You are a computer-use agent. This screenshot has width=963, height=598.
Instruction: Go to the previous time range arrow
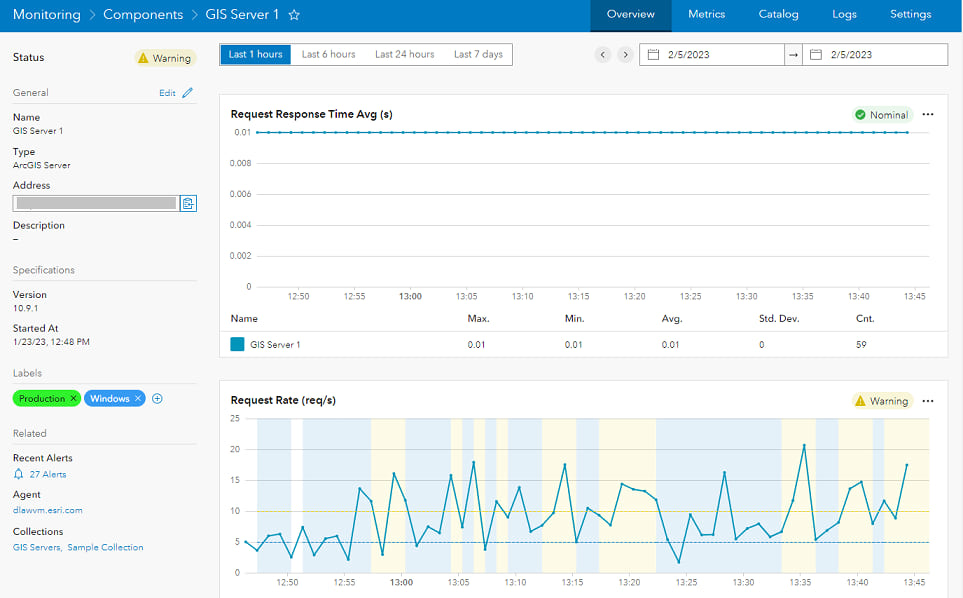pos(602,55)
